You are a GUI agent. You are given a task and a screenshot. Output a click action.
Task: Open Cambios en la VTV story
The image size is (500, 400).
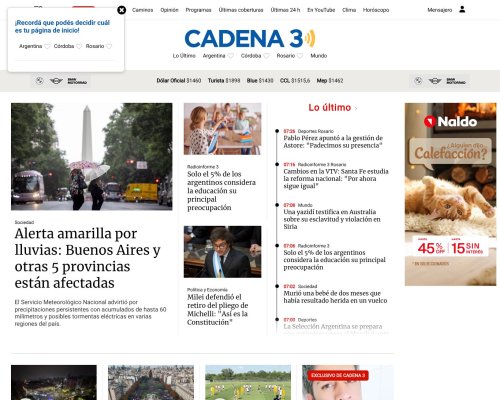click(x=336, y=179)
